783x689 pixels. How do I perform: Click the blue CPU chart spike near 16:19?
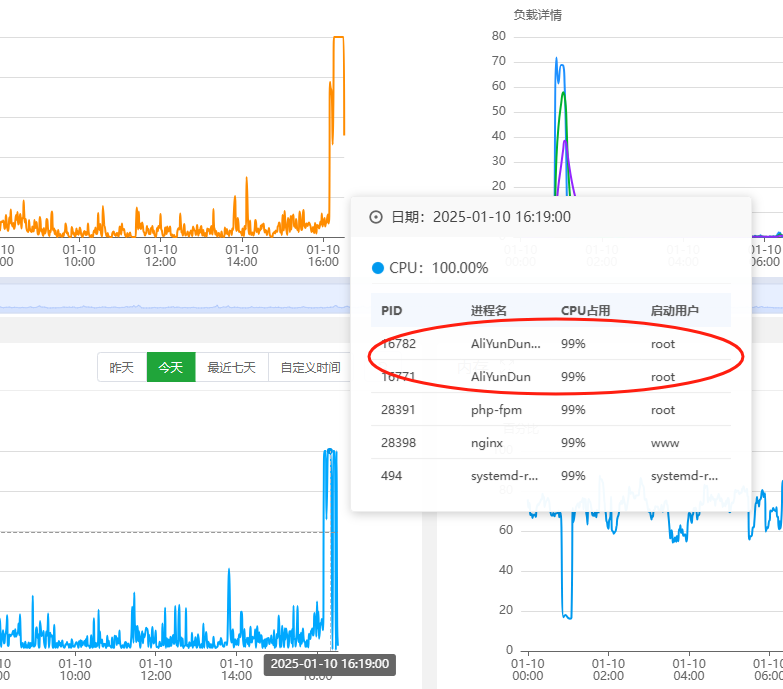tap(330, 451)
